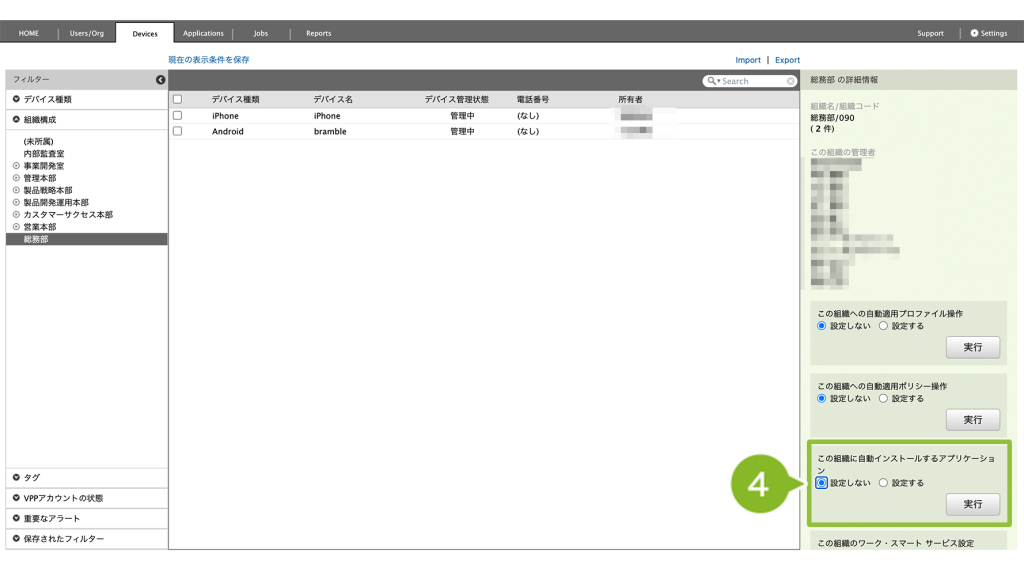Click the 現在の表示条件を保存 link

tap(209, 60)
